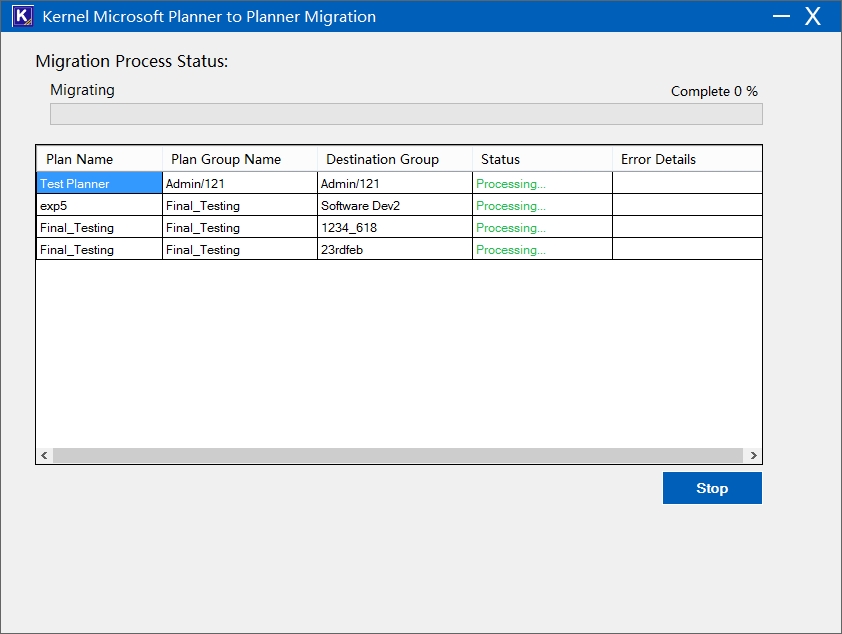
Task: Sort by Plan Group Name column
Action: (226, 159)
